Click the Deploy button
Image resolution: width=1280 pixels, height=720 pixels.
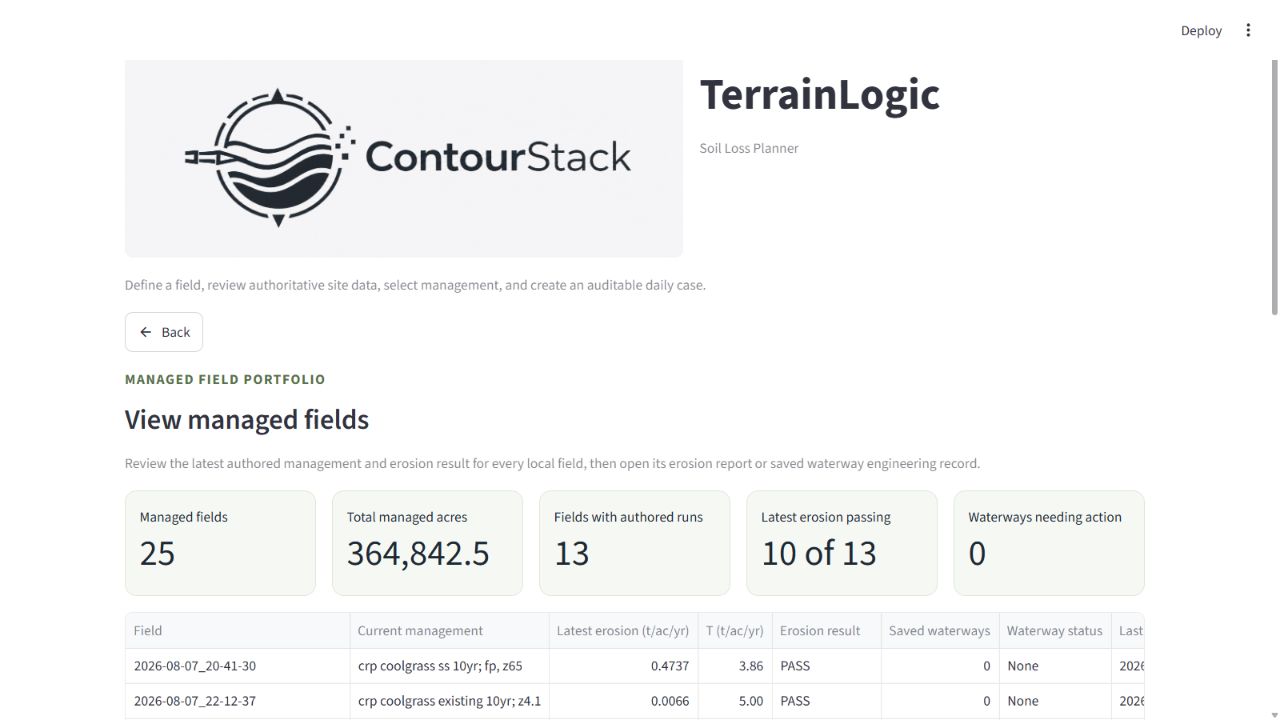(x=1201, y=30)
